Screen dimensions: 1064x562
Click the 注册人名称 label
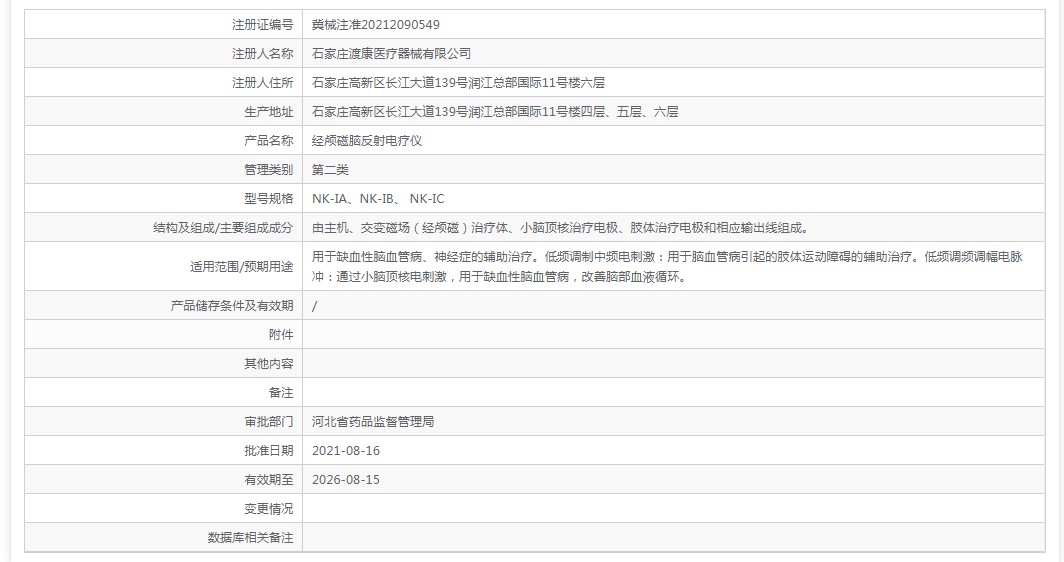click(x=263, y=54)
